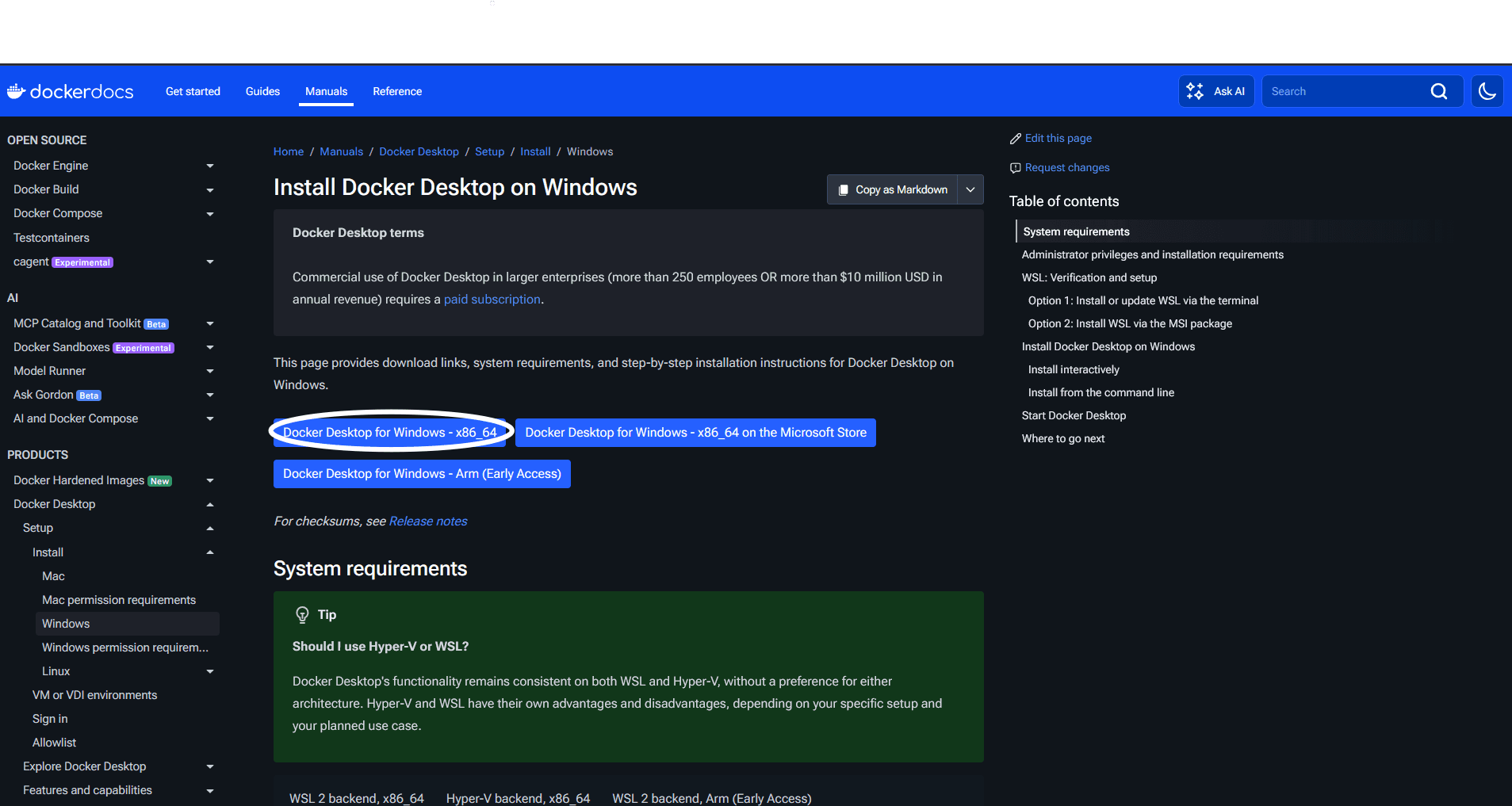
Task: Click Setup in the breadcrumb
Action: pyautogui.click(x=489, y=151)
